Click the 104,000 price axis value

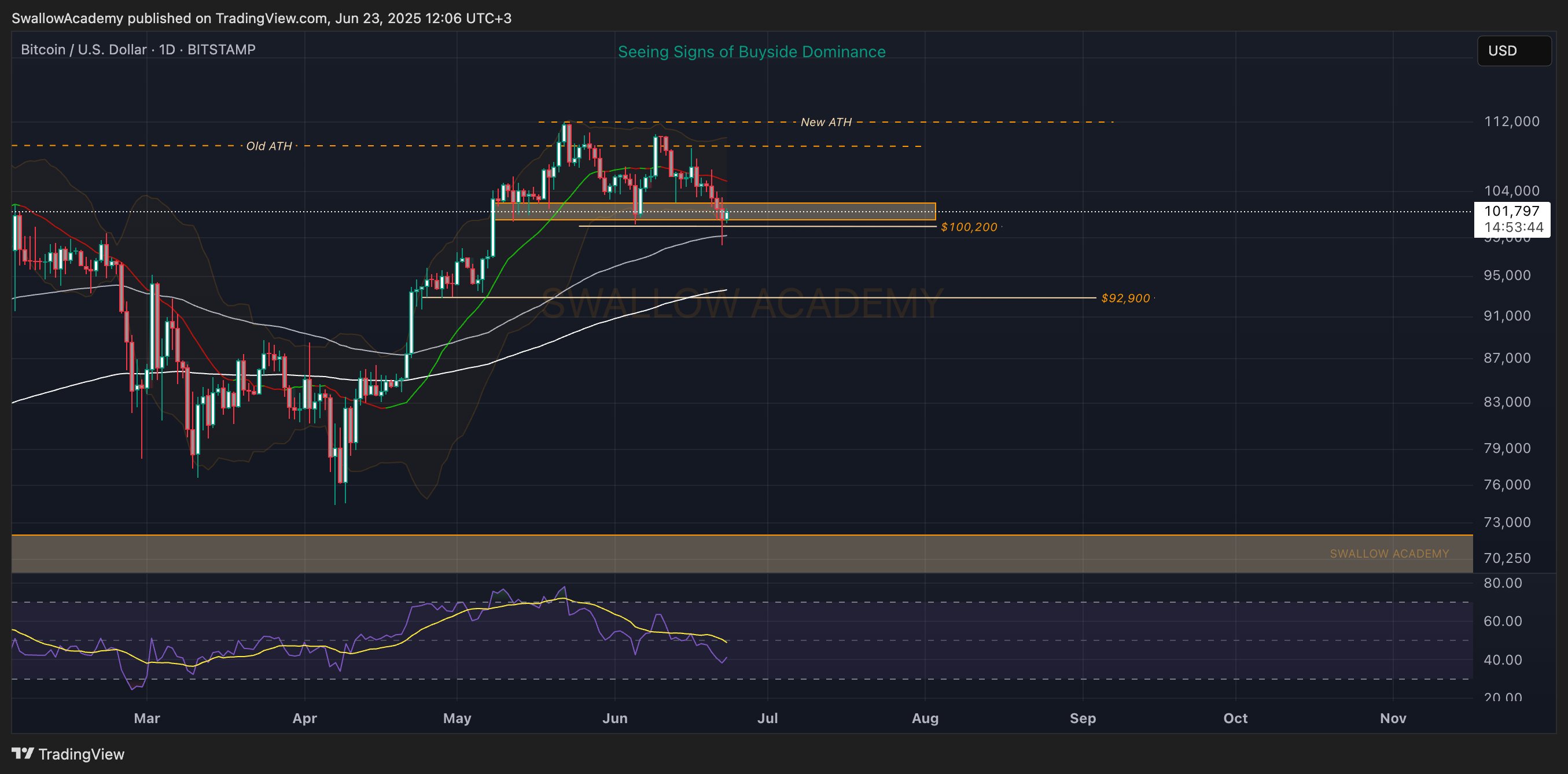tap(1511, 190)
